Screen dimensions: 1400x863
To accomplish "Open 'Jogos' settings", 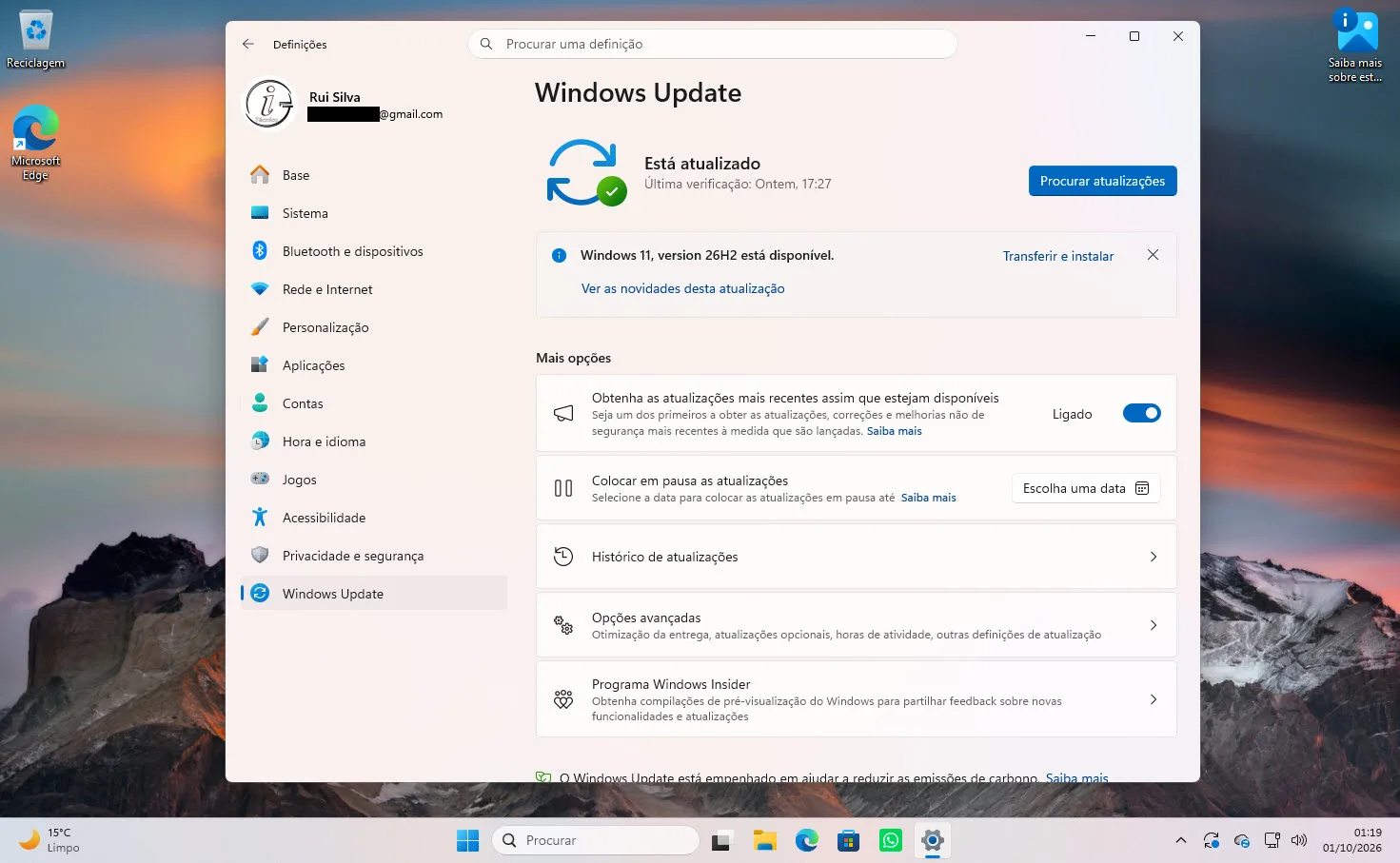I will [374, 480].
